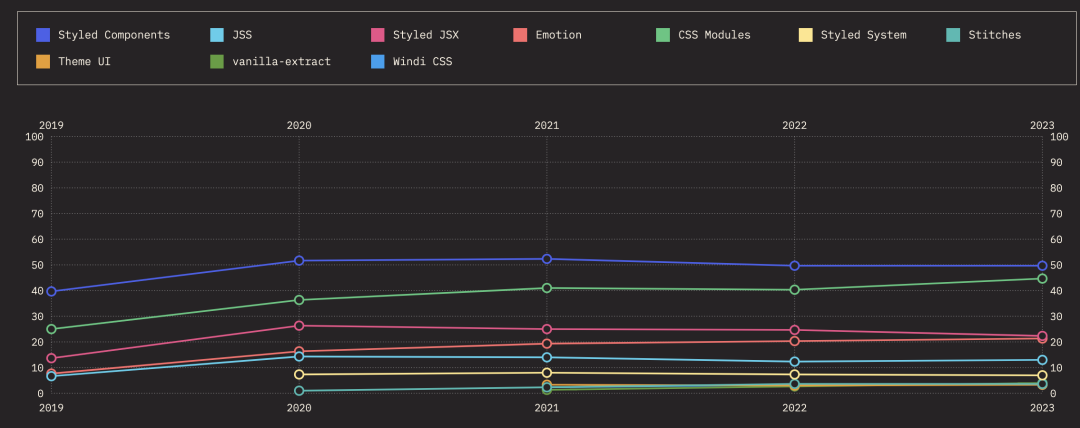Click the Styled Components blue legend swatch
This screenshot has width=1080, height=428.
click(43, 35)
